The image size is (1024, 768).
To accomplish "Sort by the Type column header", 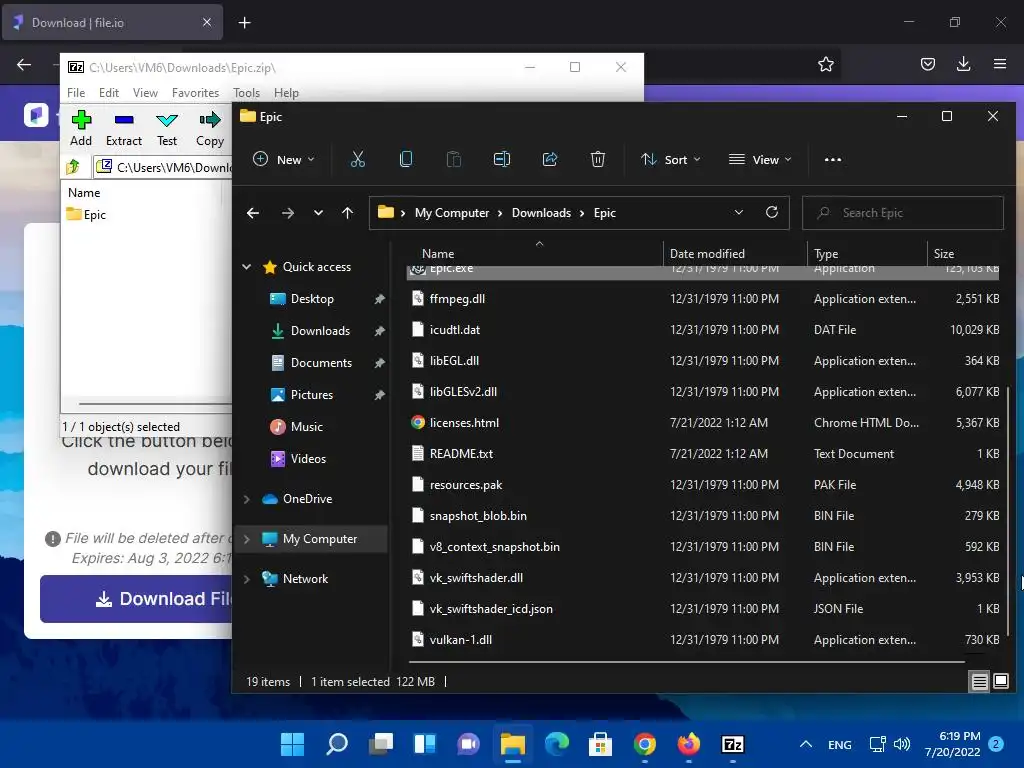I will pyautogui.click(x=867, y=253).
